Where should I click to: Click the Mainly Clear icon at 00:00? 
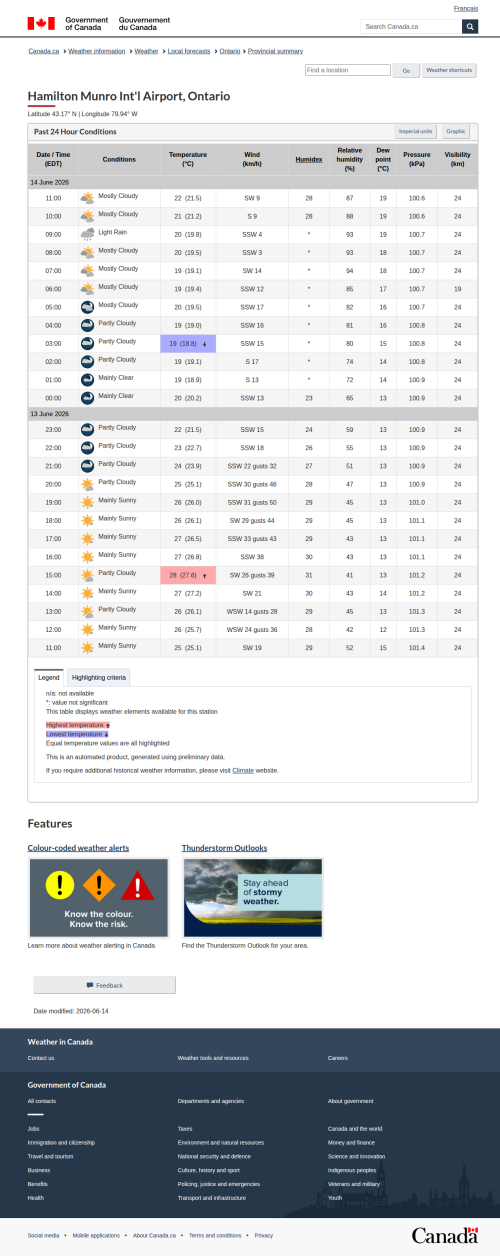coord(88,398)
